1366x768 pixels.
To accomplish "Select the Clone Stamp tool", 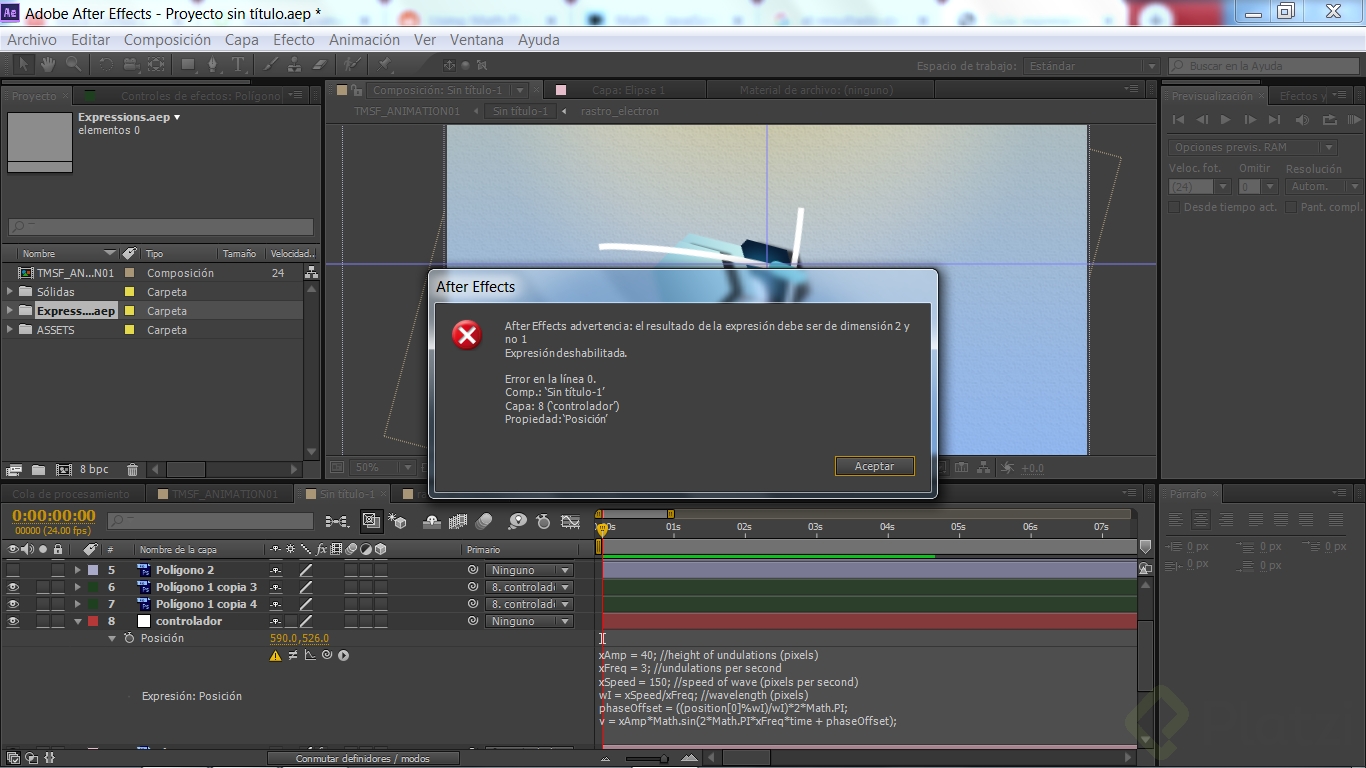I will [x=295, y=64].
